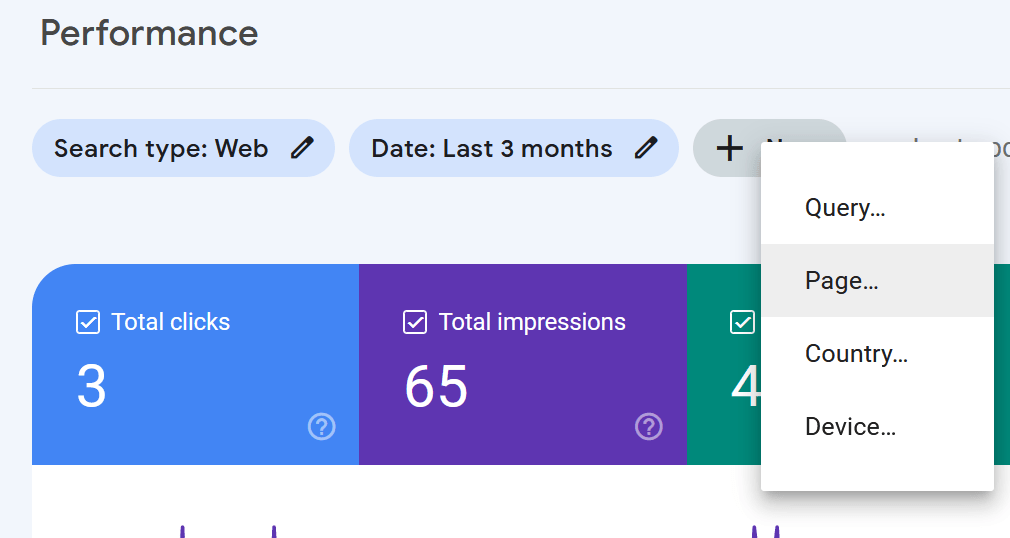Pick Country... from the filter menu
1010x538 pixels.
point(856,354)
